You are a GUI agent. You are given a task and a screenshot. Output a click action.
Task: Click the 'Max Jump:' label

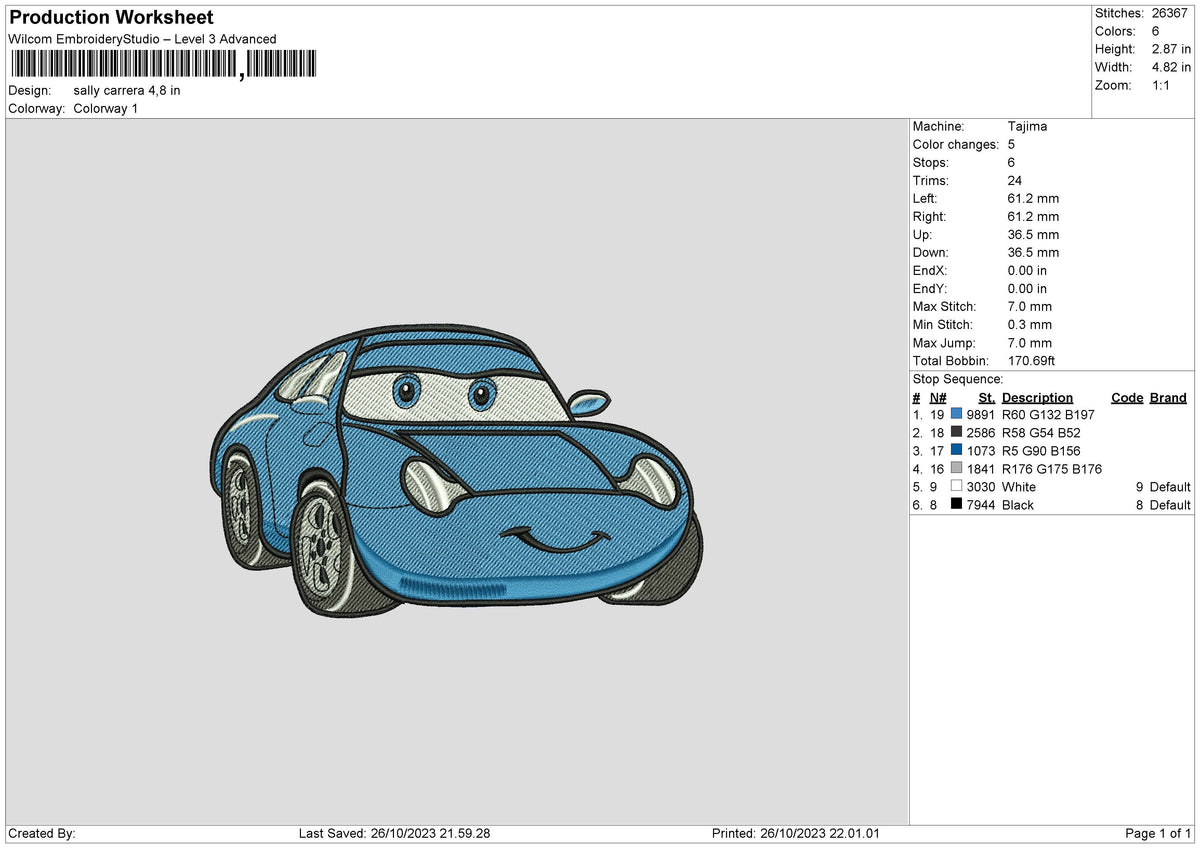943,343
